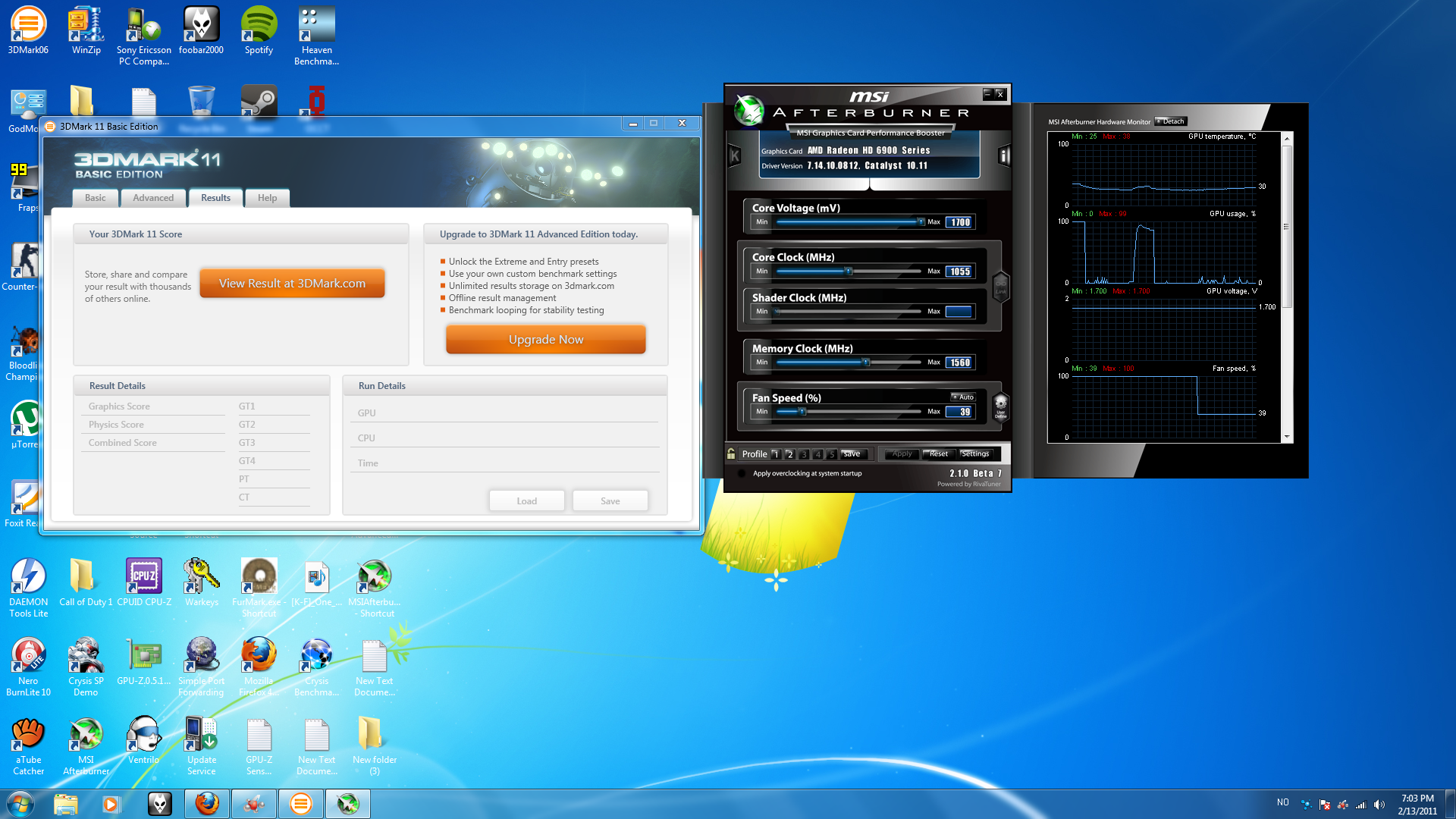Select Afterburner profile slot 1
Screen dimensions: 1456x819
pos(776,454)
